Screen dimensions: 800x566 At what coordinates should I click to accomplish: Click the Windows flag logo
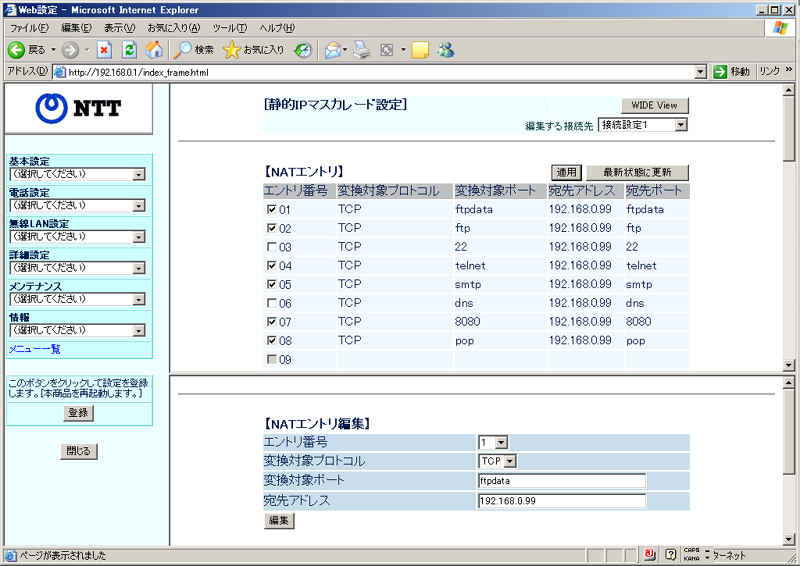click(x=779, y=28)
